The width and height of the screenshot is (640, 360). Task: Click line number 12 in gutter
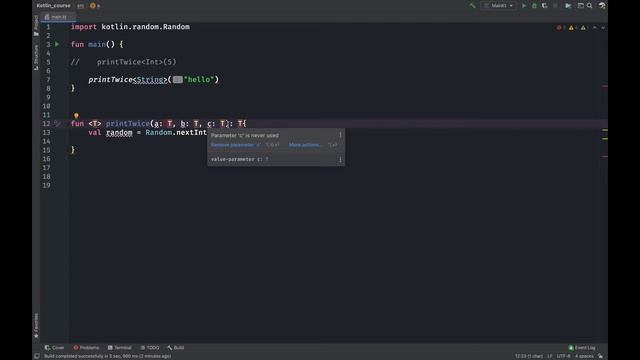[x=46, y=124]
